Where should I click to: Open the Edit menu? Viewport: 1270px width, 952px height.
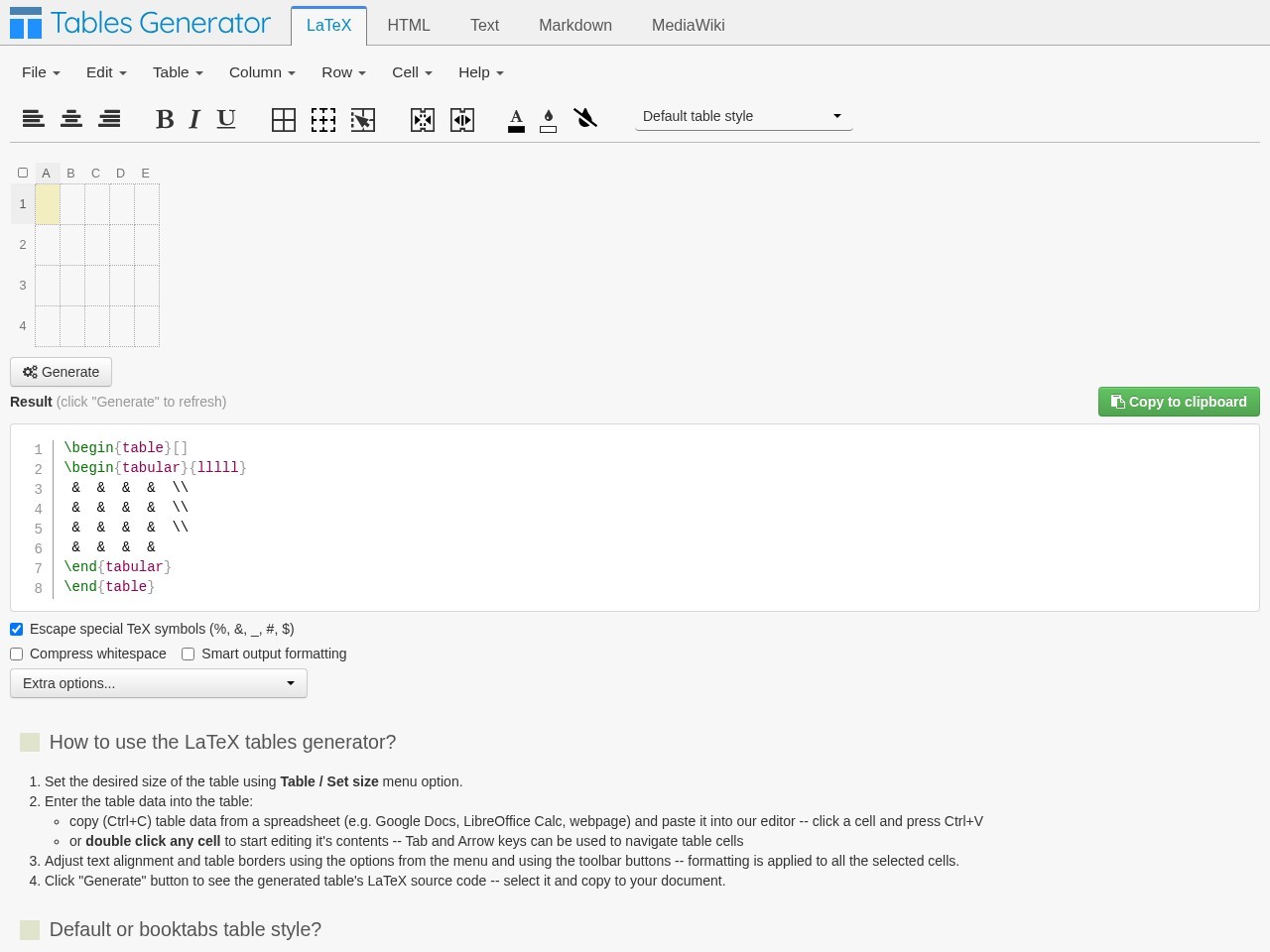pos(106,72)
